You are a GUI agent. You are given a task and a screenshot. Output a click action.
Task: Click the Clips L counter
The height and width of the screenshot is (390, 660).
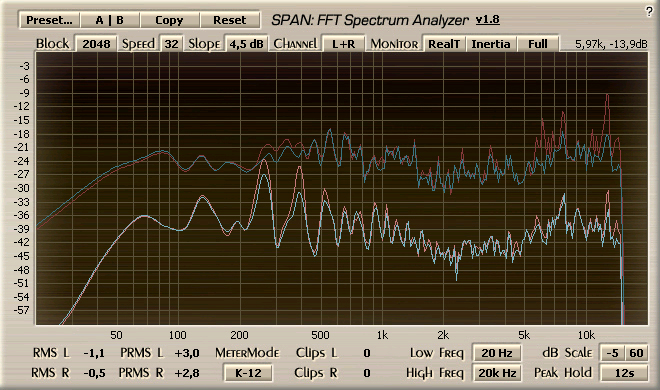[367, 353]
